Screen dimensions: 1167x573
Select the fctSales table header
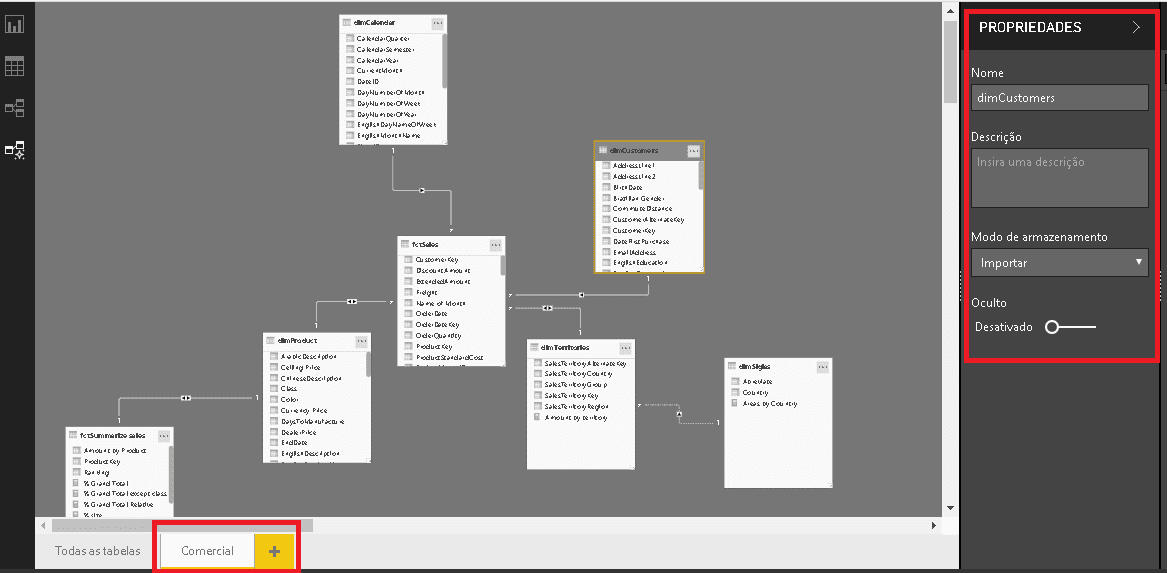[452, 244]
